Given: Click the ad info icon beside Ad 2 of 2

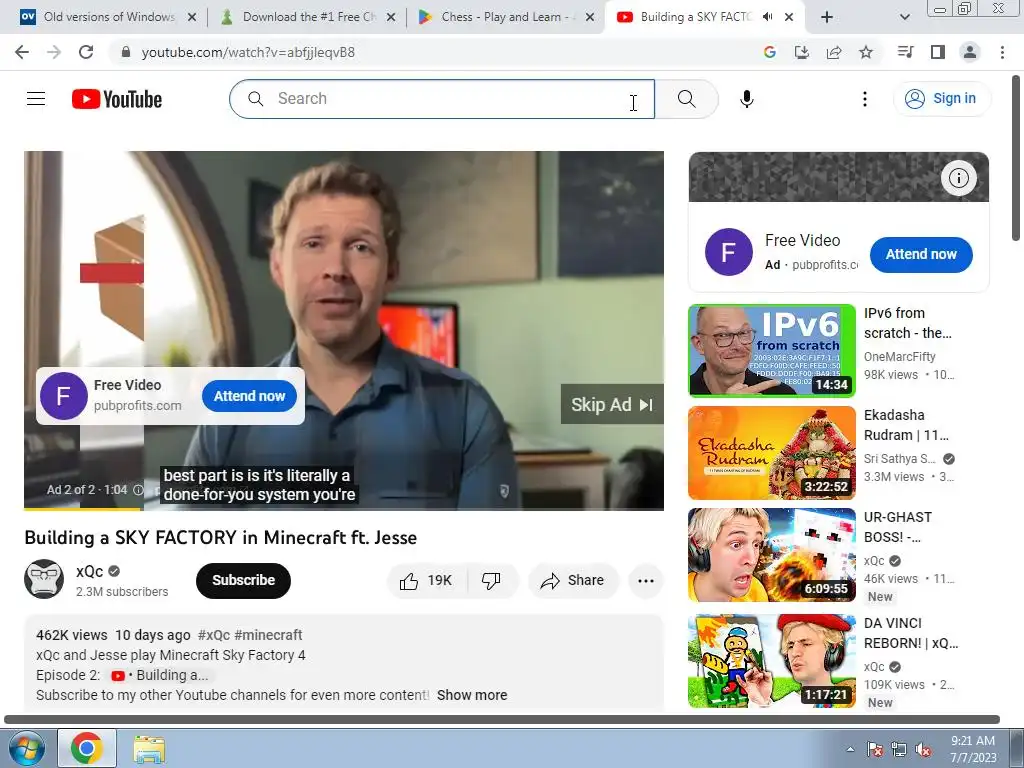Looking at the screenshot, I should [138, 490].
